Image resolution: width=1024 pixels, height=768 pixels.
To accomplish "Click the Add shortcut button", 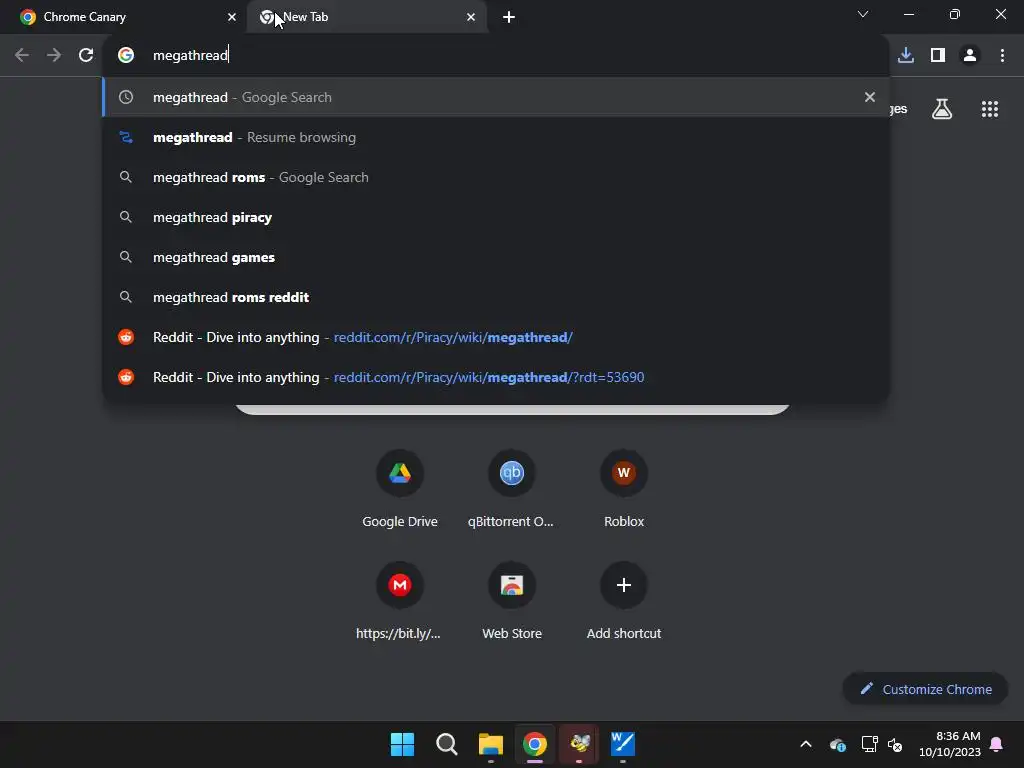I will click(624, 601).
